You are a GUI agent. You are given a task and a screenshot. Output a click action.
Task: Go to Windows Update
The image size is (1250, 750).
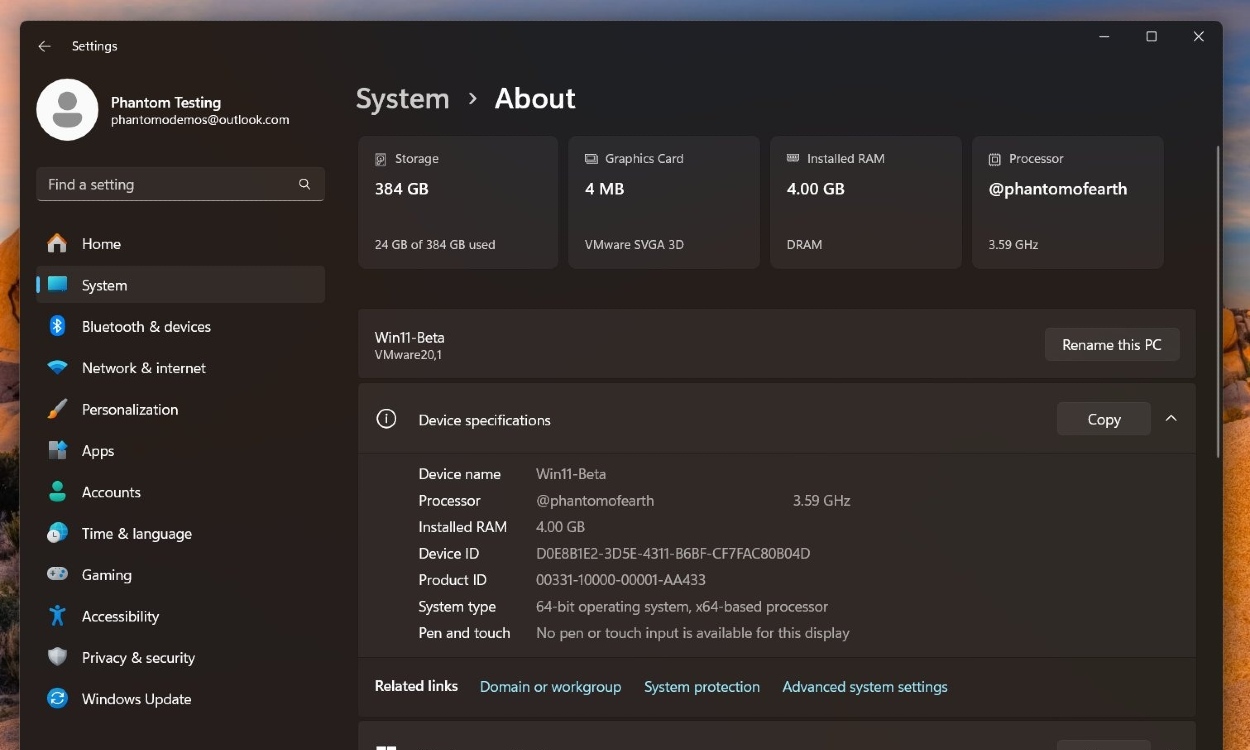click(x=136, y=698)
